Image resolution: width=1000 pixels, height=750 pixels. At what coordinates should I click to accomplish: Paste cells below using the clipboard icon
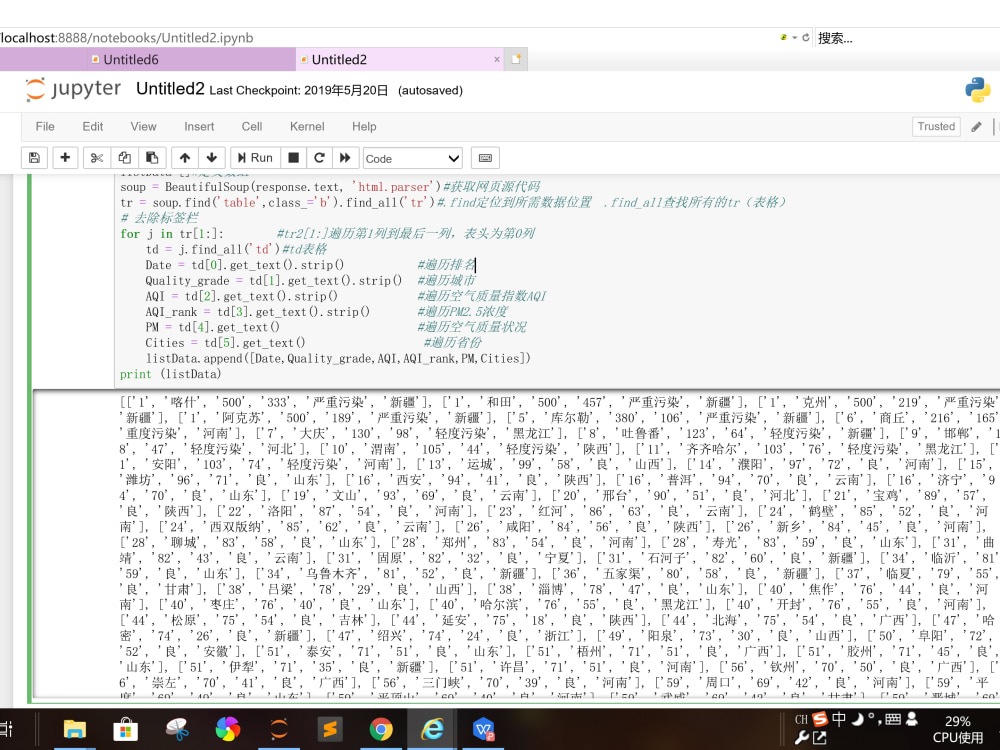152,158
